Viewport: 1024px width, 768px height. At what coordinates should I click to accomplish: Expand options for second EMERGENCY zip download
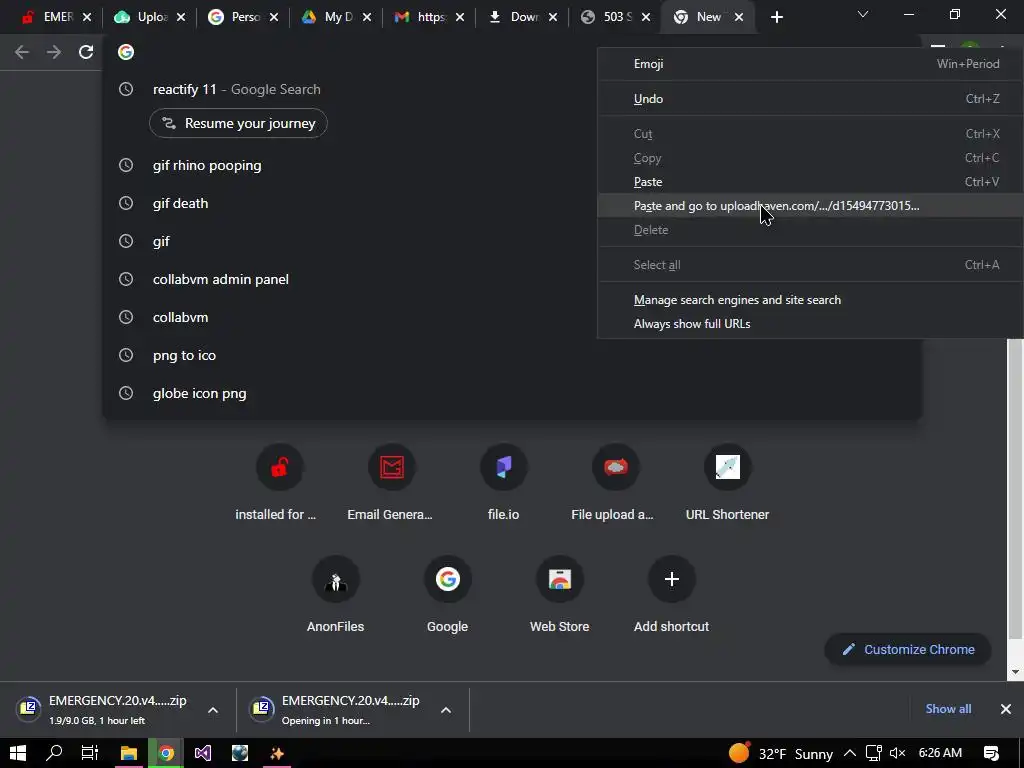click(446, 710)
